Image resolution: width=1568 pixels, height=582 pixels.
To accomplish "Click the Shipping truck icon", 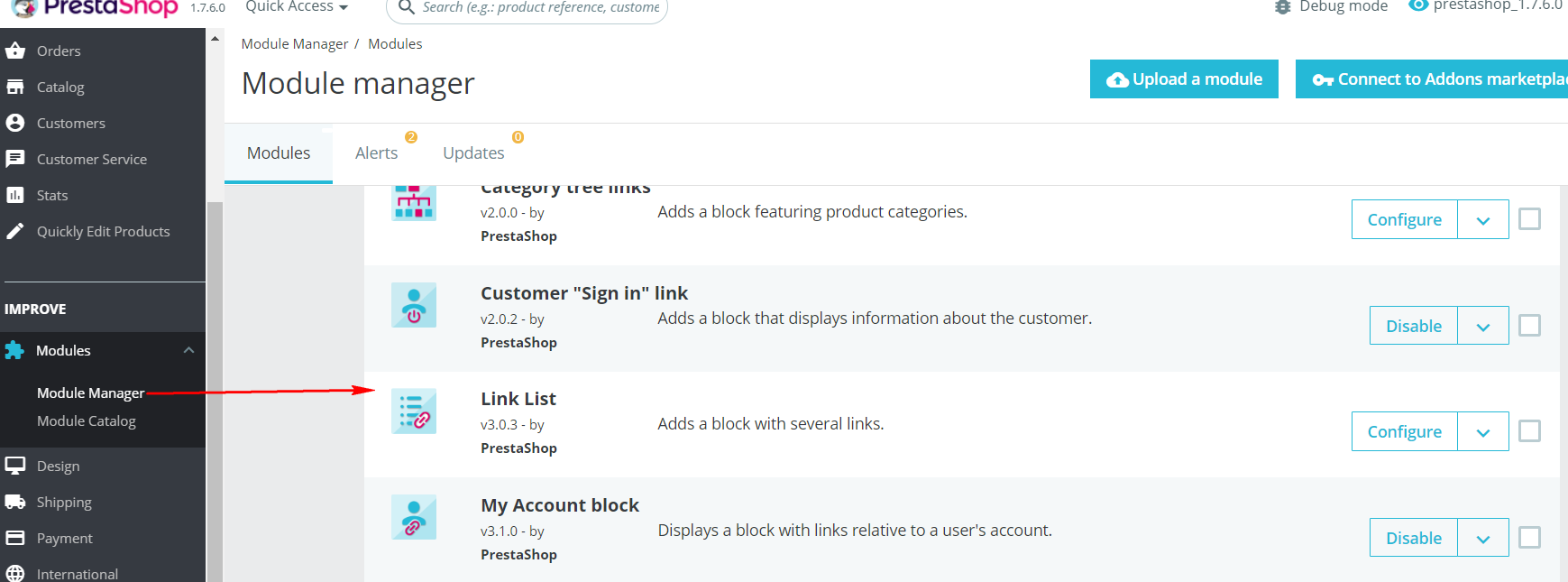I will pos(15,502).
